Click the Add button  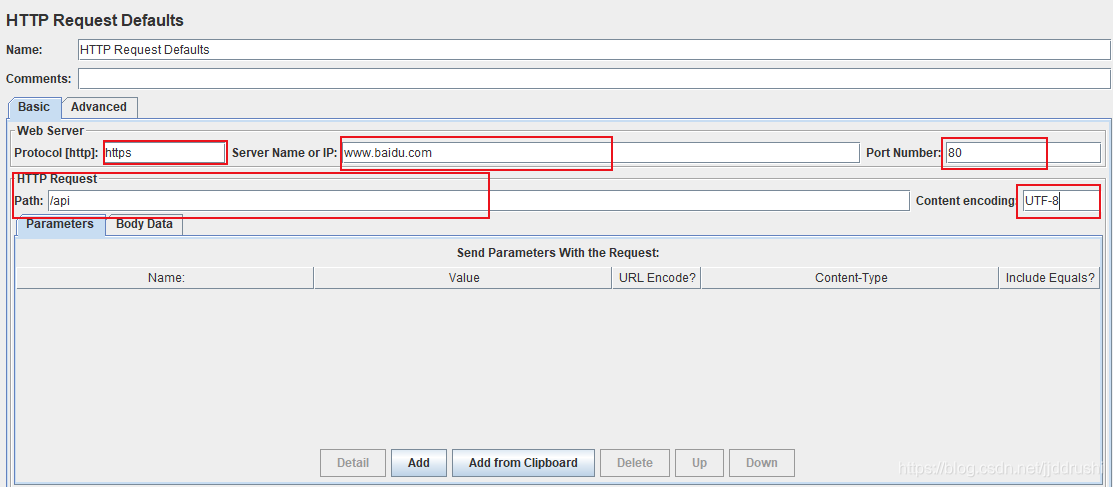click(x=419, y=463)
